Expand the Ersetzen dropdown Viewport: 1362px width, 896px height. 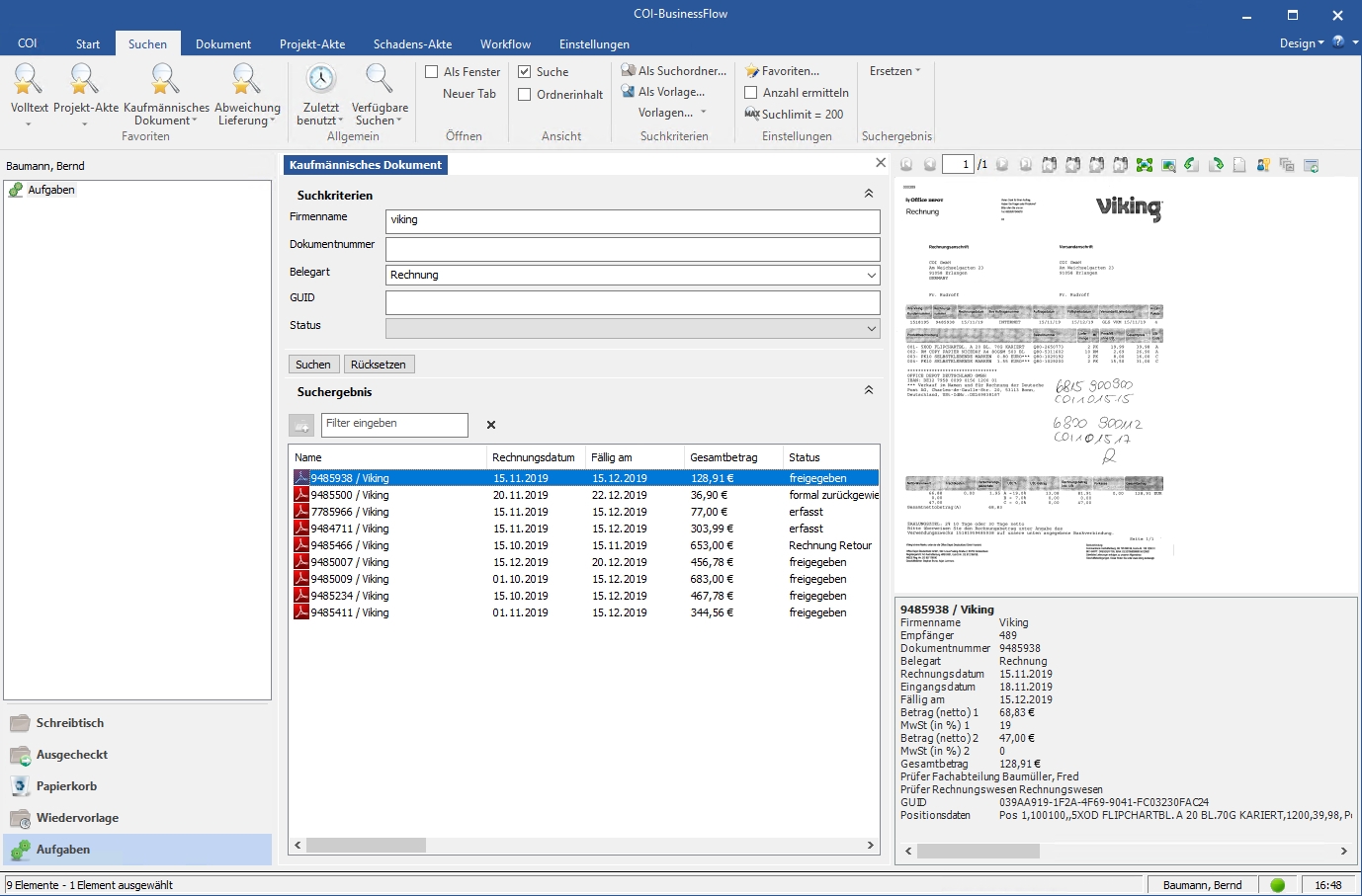coord(894,71)
